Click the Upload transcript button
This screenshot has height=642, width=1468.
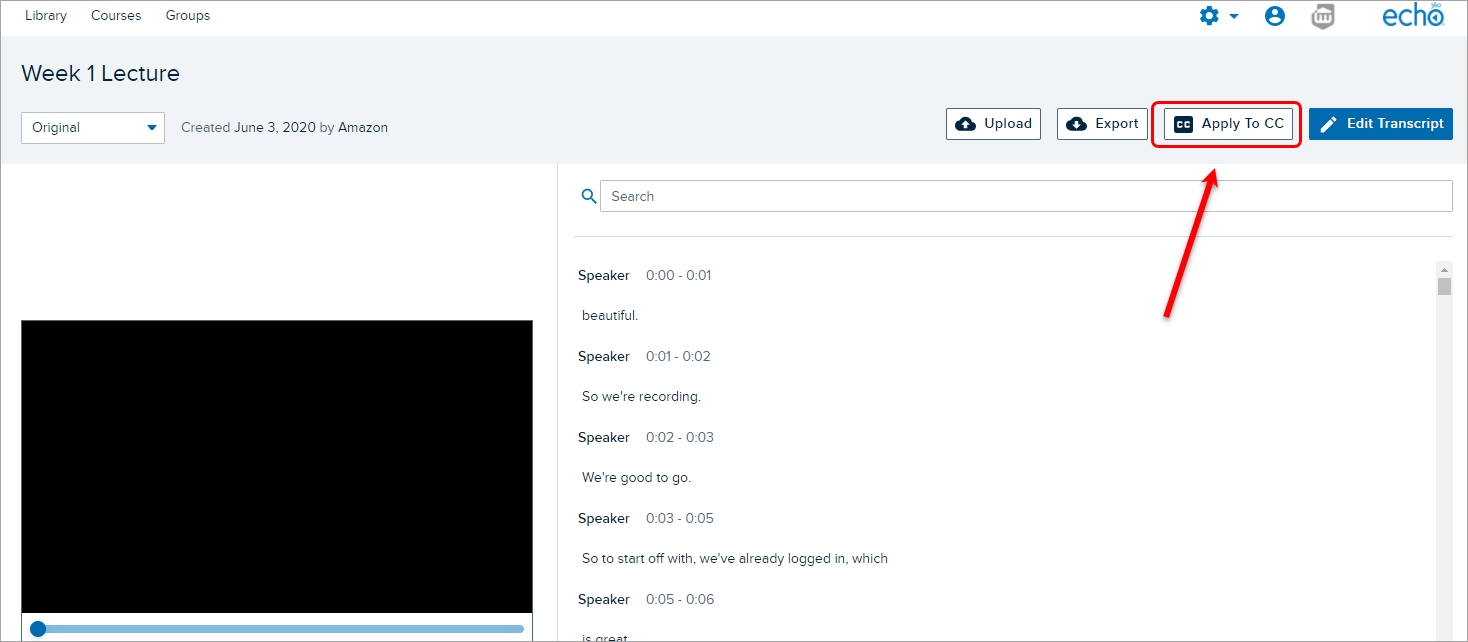pyautogui.click(x=993, y=124)
